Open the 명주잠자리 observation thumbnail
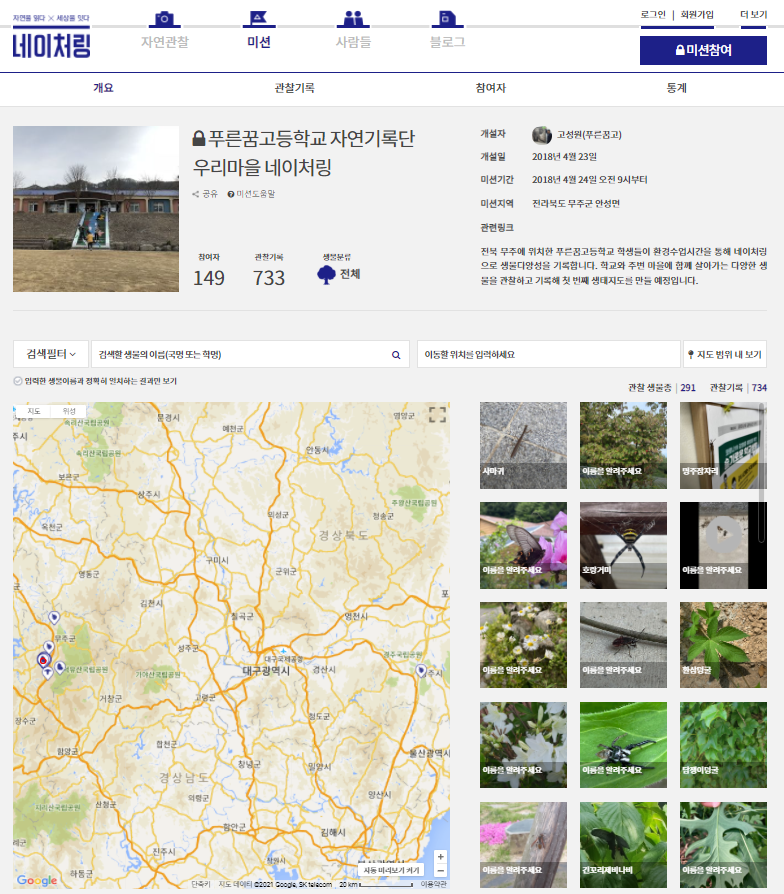Screen dimensions: 784x894 [x=723, y=445]
